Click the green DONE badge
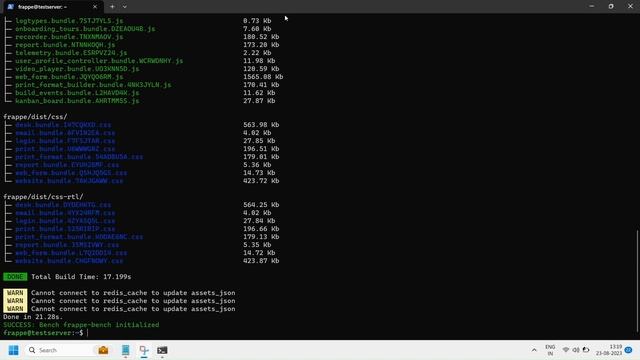This screenshot has width=640, height=360. tap(15, 277)
